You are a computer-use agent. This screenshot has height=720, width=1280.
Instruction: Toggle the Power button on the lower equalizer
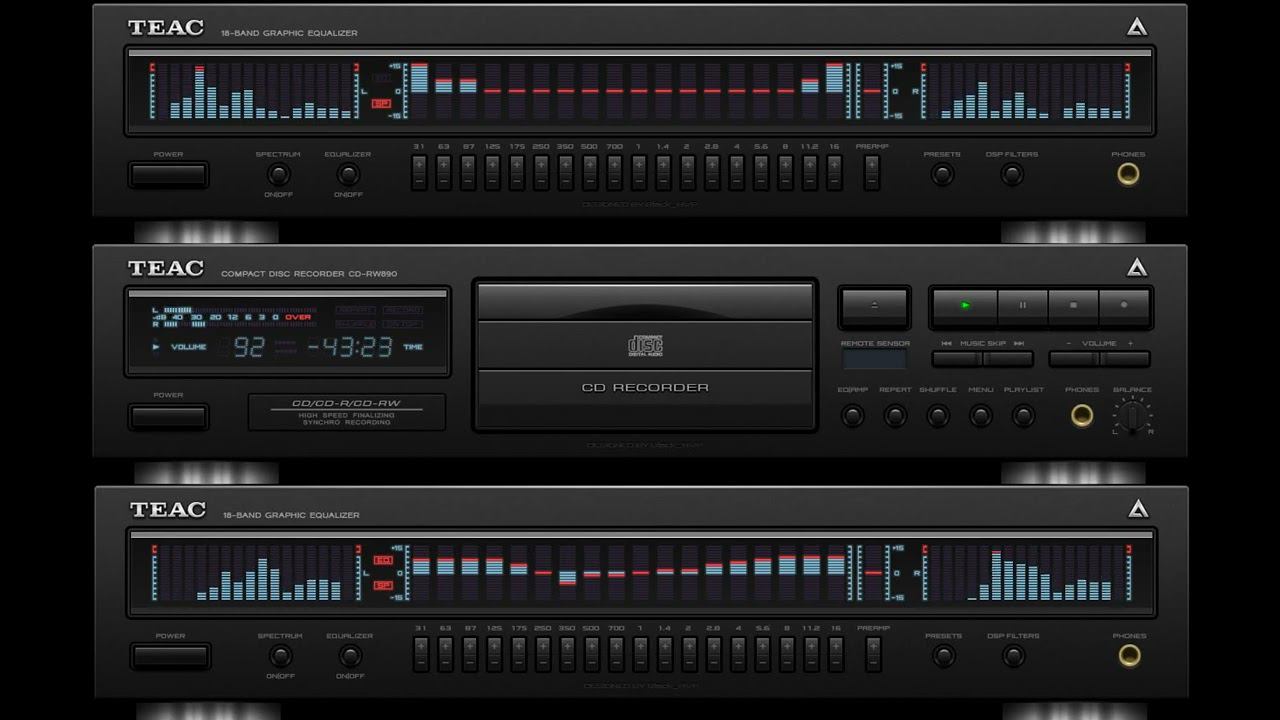pos(170,656)
